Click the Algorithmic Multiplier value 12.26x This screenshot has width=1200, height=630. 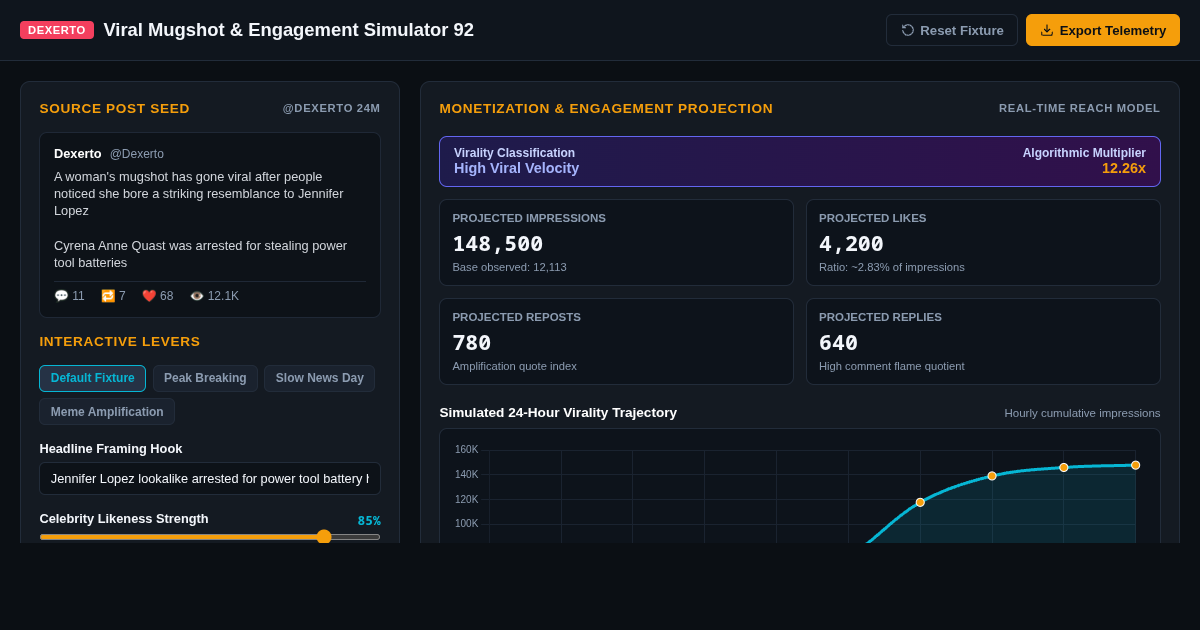pyautogui.click(x=1124, y=168)
